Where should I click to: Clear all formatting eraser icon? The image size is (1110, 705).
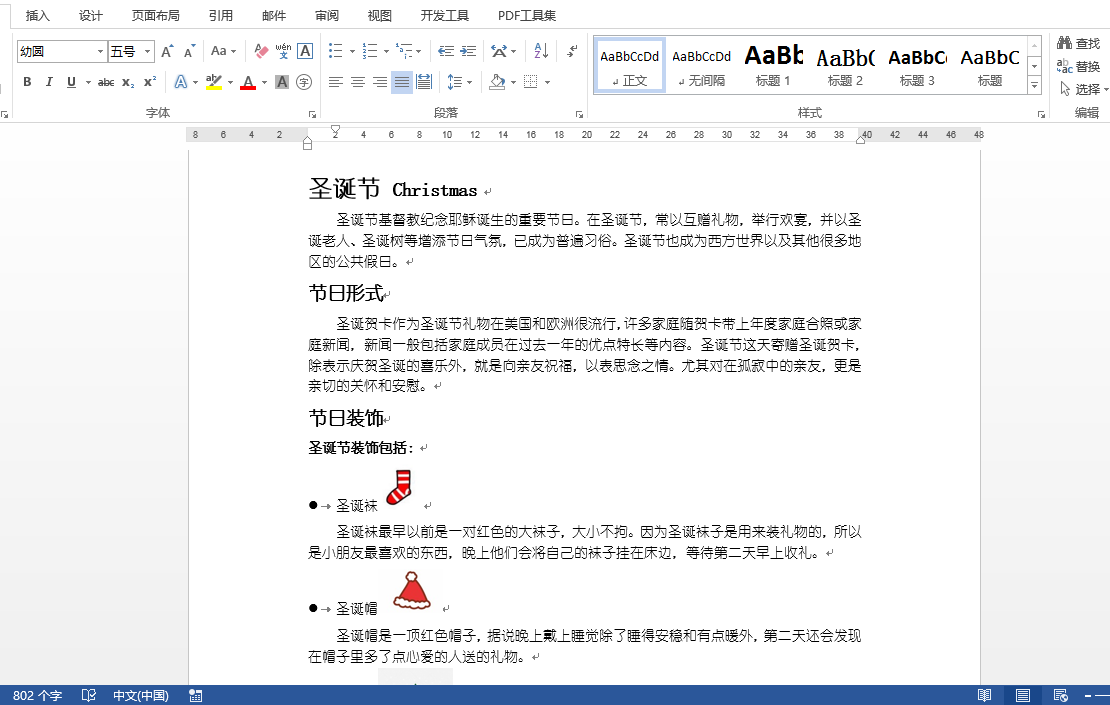[x=261, y=51]
